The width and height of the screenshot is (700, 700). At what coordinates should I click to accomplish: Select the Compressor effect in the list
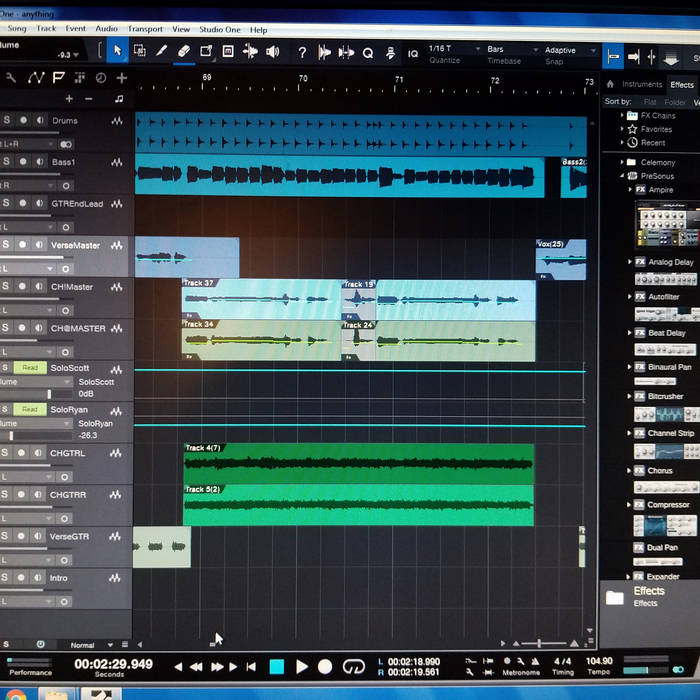pyautogui.click(x=667, y=505)
